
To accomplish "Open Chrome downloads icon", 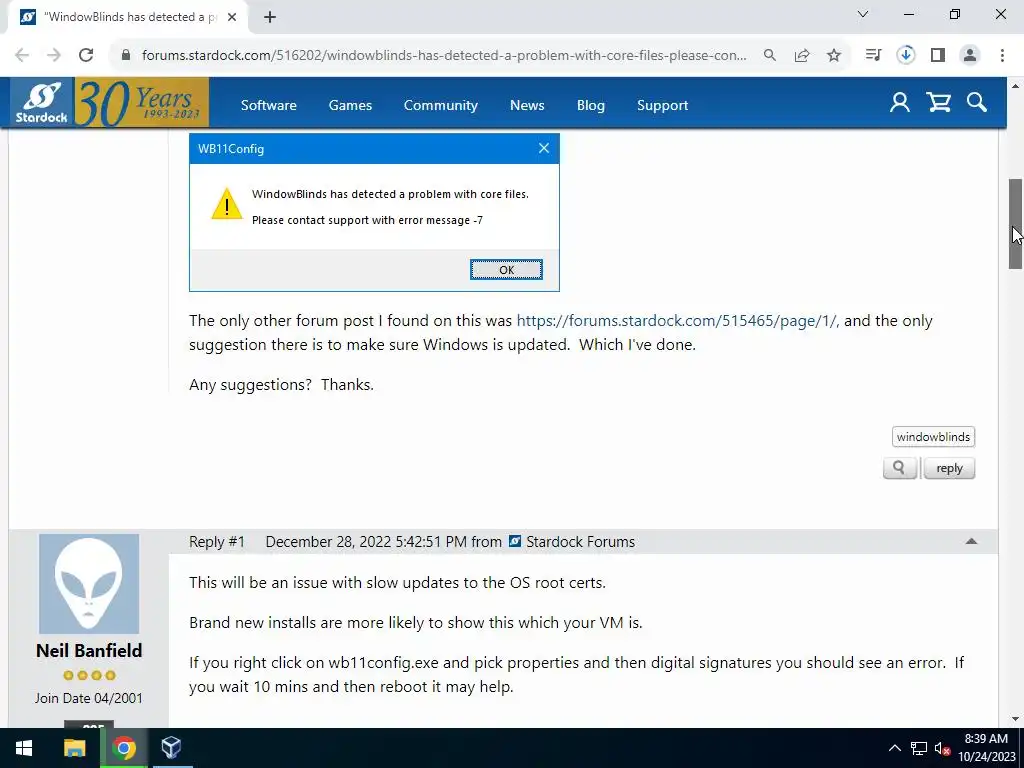I will (x=906, y=56).
